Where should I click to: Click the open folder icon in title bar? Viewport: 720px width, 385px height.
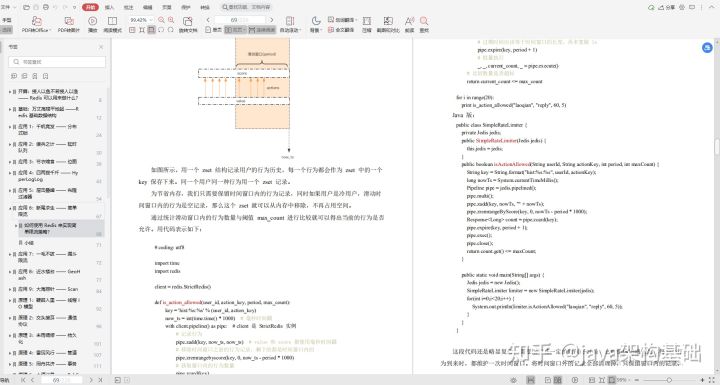click(x=27, y=7)
